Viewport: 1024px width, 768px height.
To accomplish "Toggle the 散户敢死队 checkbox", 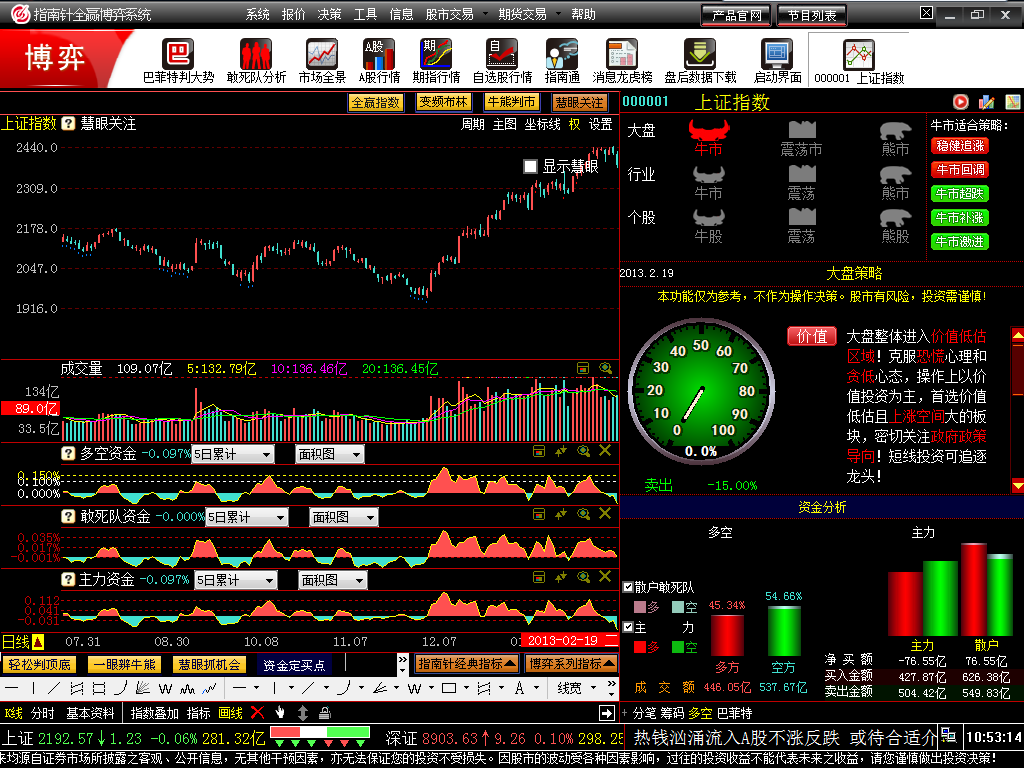I will pos(628,587).
